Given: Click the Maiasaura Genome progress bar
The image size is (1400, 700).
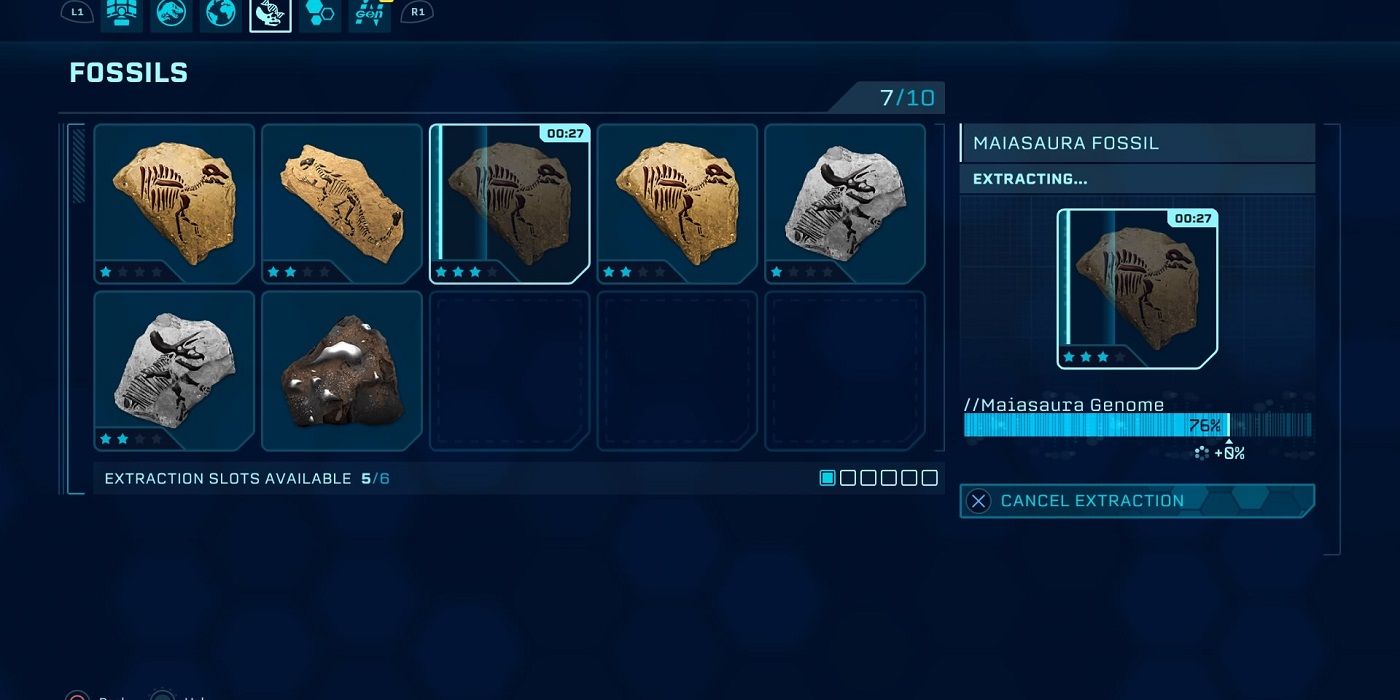Looking at the screenshot, I should tap(1137, 426).
